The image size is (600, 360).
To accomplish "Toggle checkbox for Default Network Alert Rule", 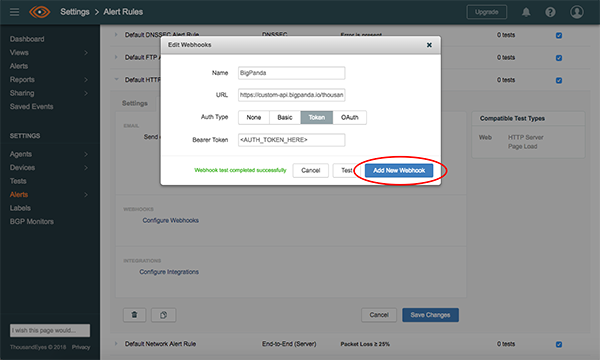I will (x=559, y=344).
